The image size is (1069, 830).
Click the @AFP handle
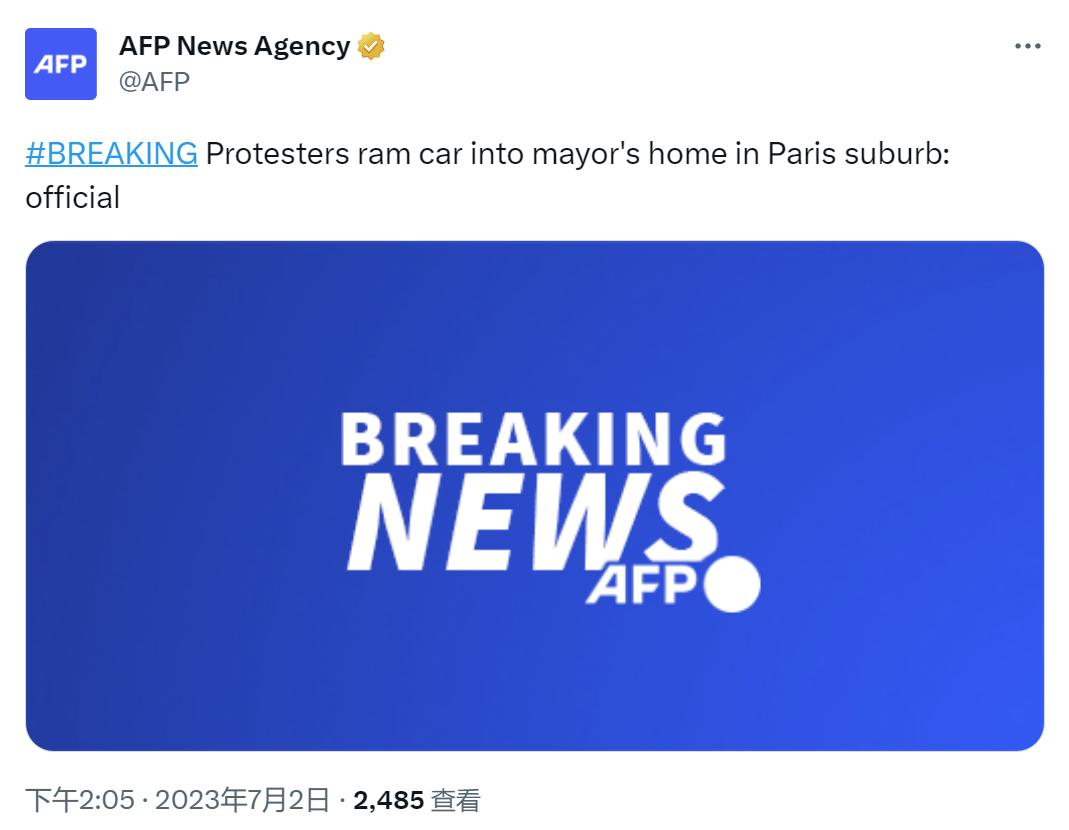(154, 82)
